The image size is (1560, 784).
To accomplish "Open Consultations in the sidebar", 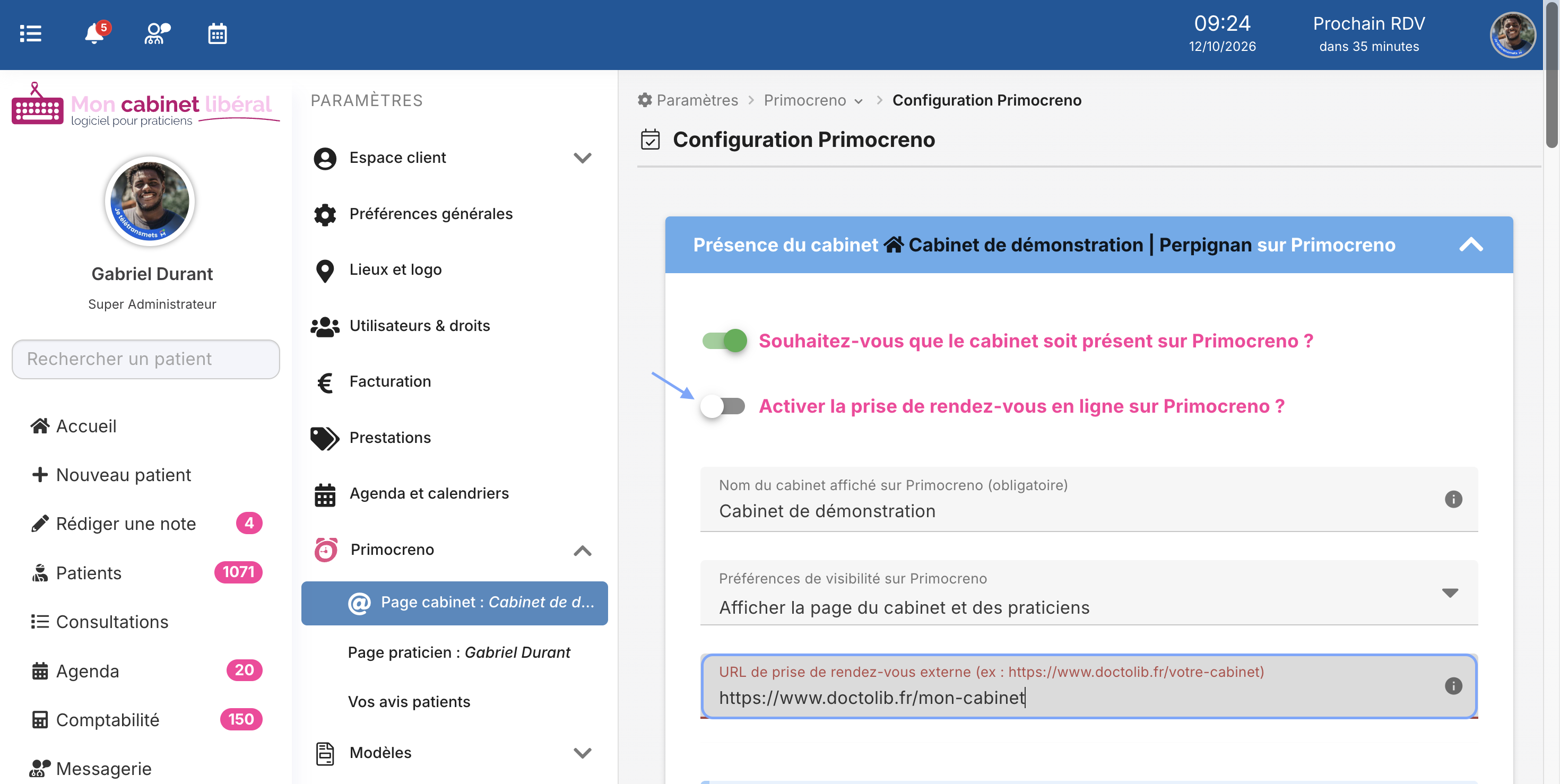I will 100,622.
